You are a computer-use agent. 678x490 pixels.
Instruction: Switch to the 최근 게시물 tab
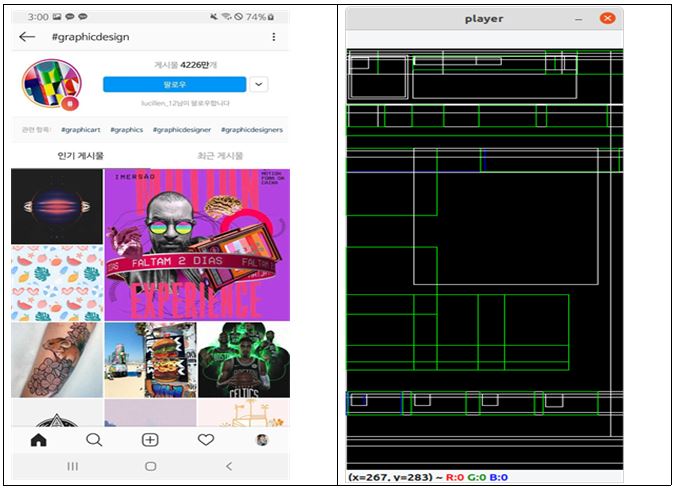pos(219,156)
